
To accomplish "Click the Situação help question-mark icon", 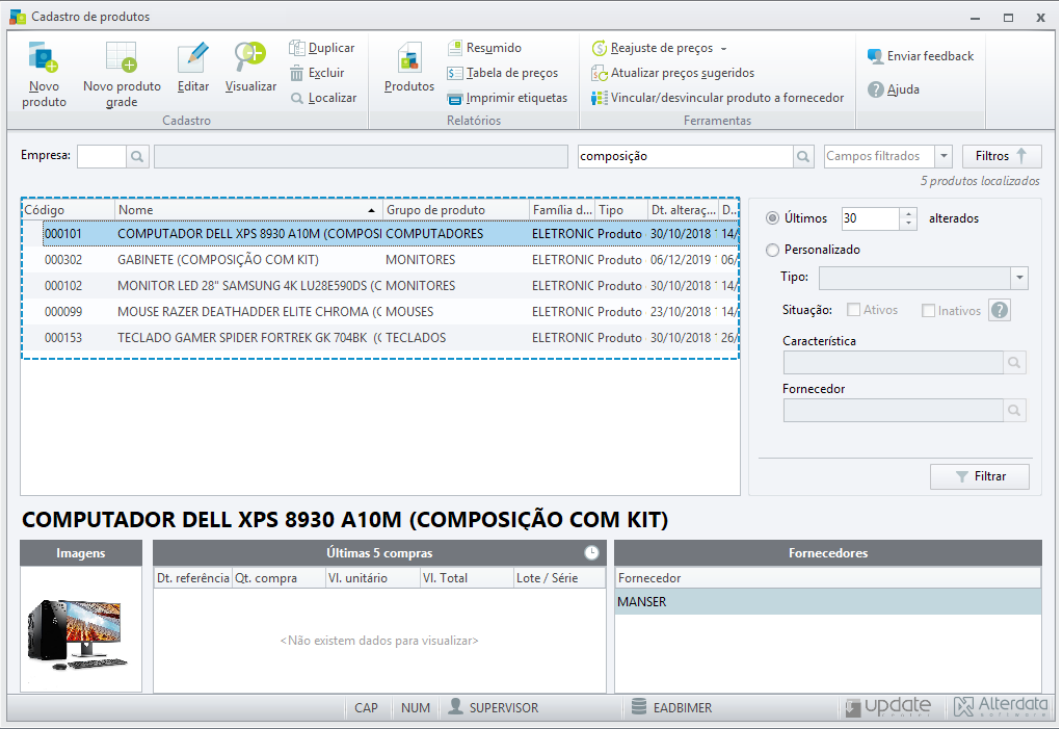I will coord(1000,310).
